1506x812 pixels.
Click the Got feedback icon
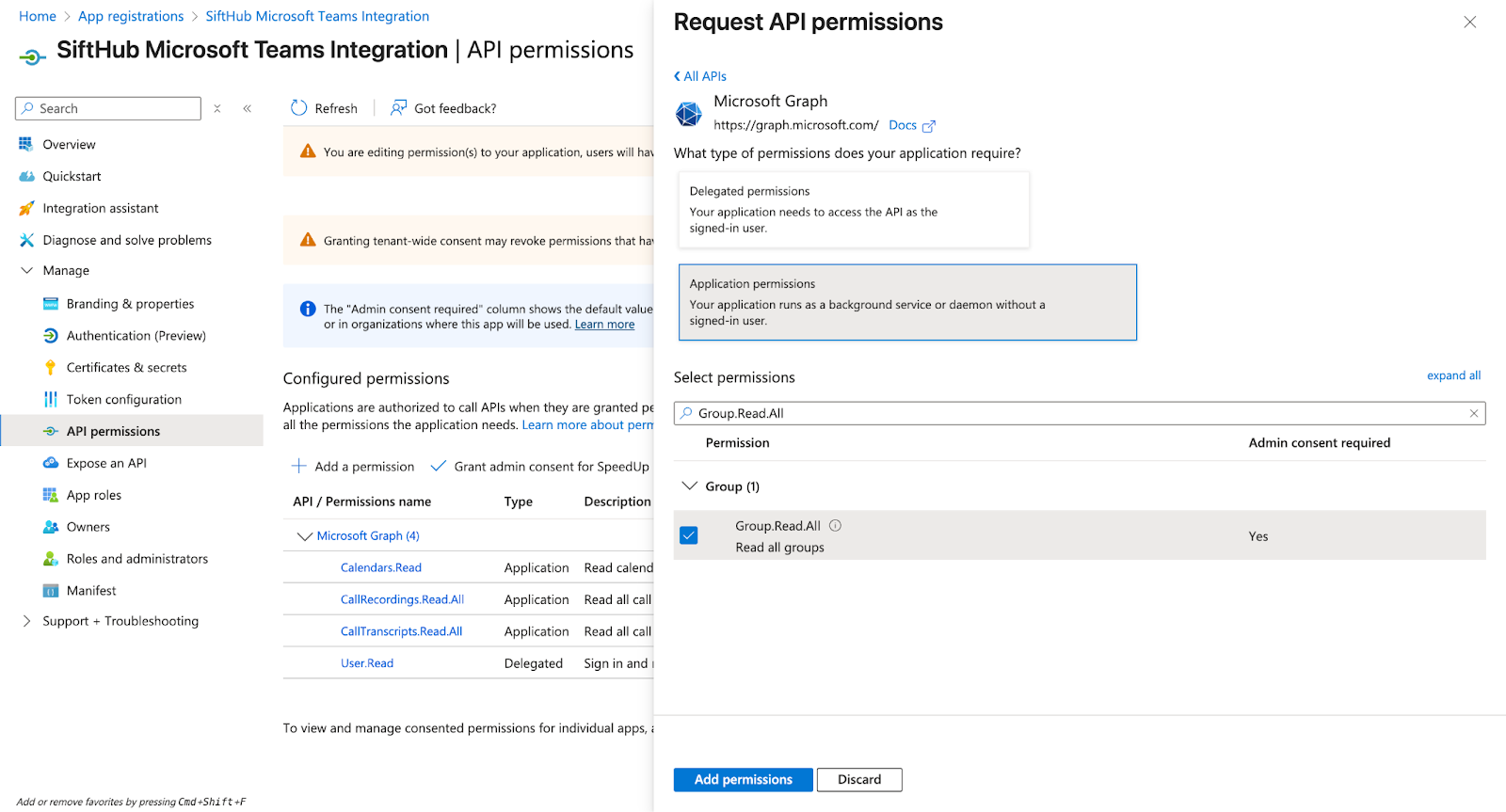399,108
